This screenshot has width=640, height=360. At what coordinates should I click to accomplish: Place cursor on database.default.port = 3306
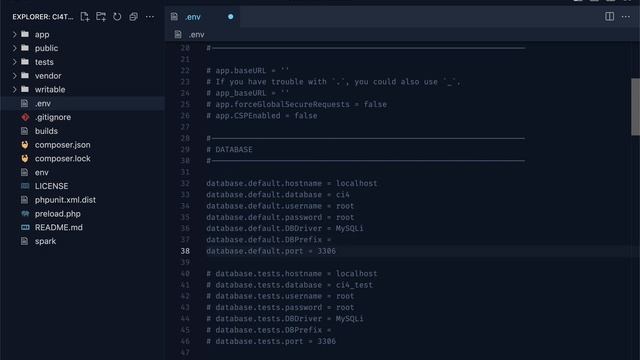(271, 251)
